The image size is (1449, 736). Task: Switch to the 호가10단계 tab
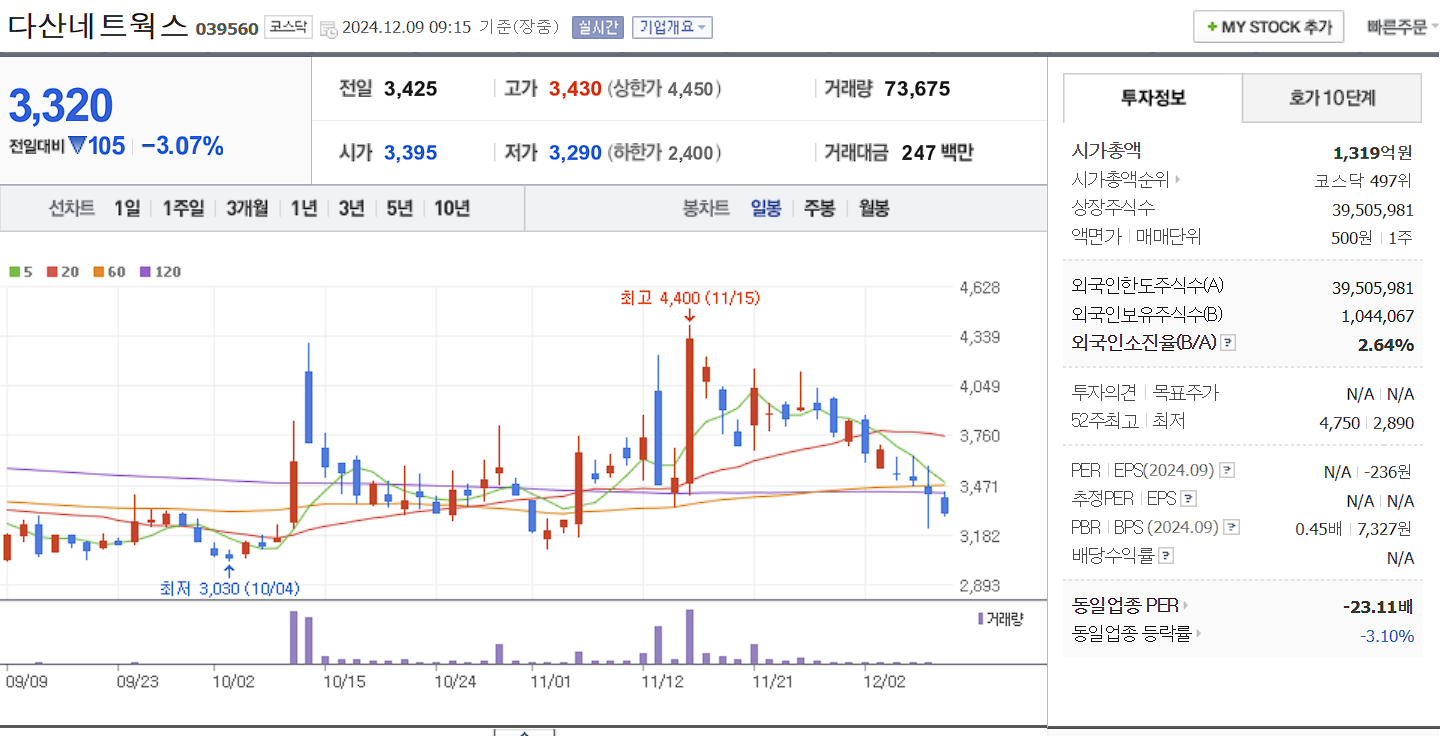(x=1332, y=98)
